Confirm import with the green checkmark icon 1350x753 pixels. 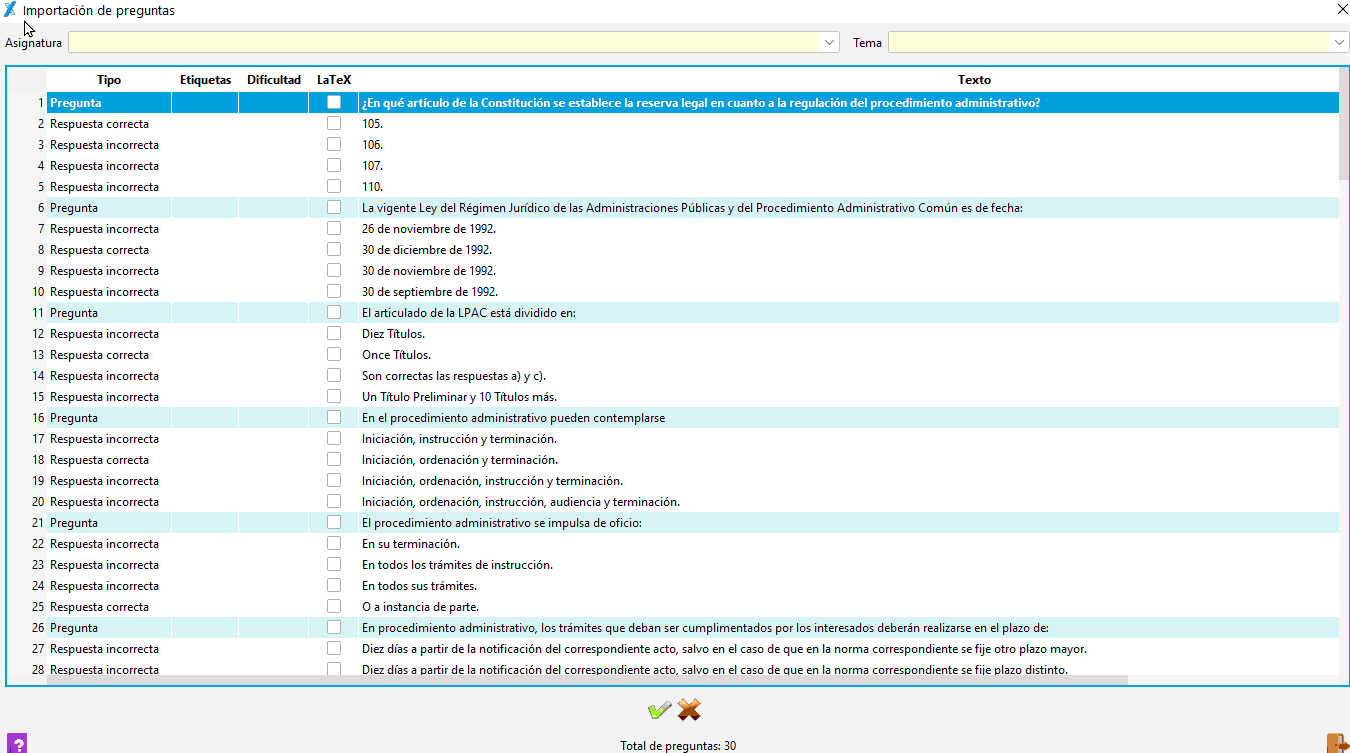click(x=659, y=710)
